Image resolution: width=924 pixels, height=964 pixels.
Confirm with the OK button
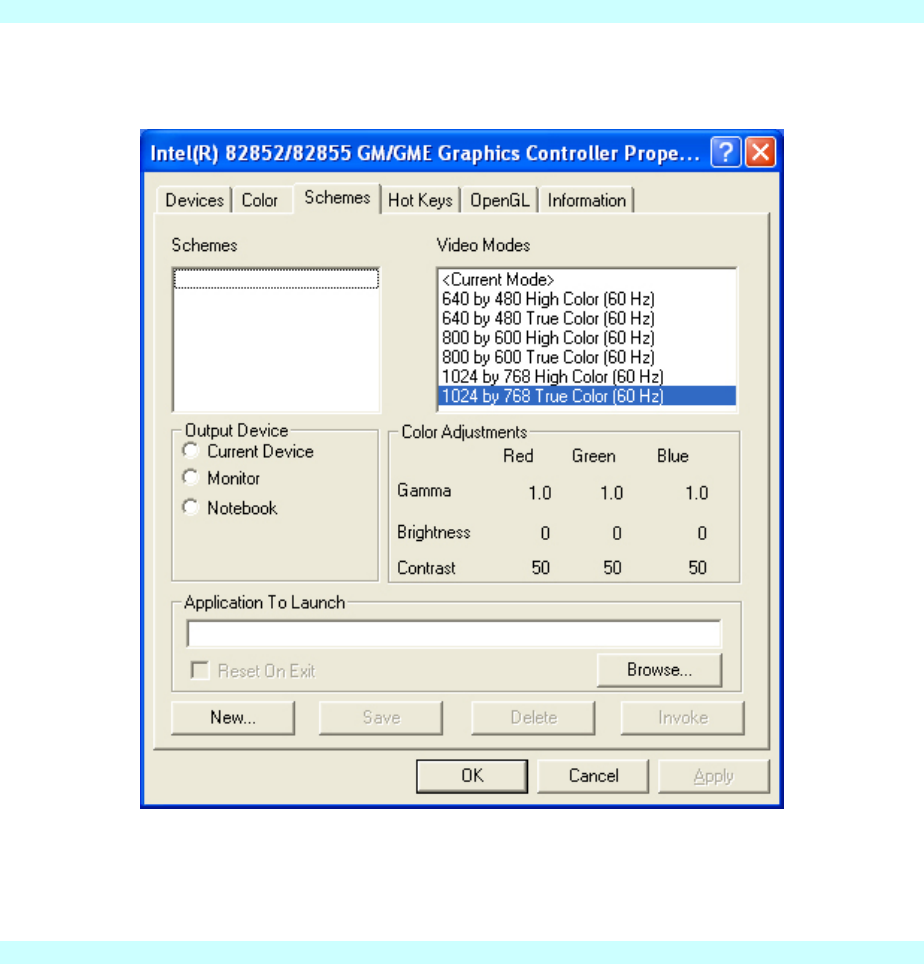(x=472, y=776)
